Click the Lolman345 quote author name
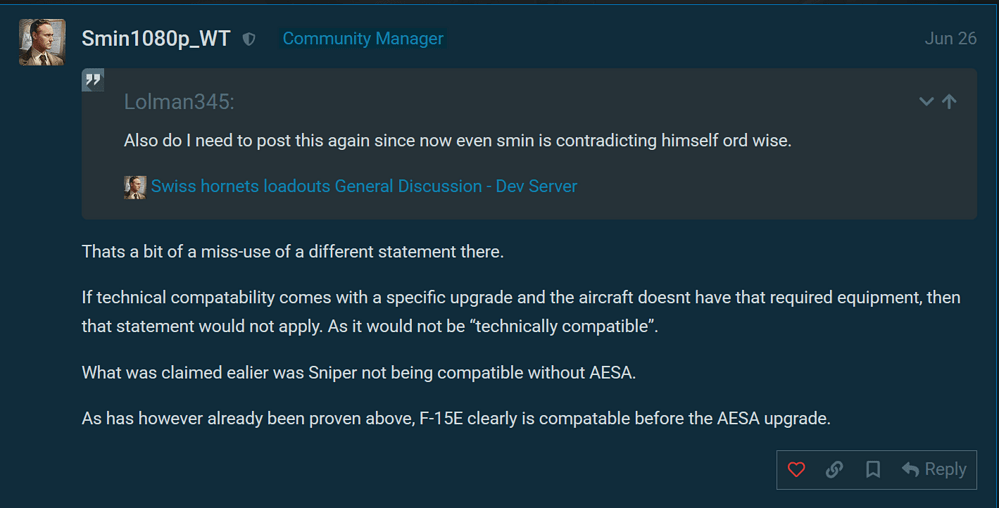The height and width of the screenshot is (508, 999). pos(179,102)
